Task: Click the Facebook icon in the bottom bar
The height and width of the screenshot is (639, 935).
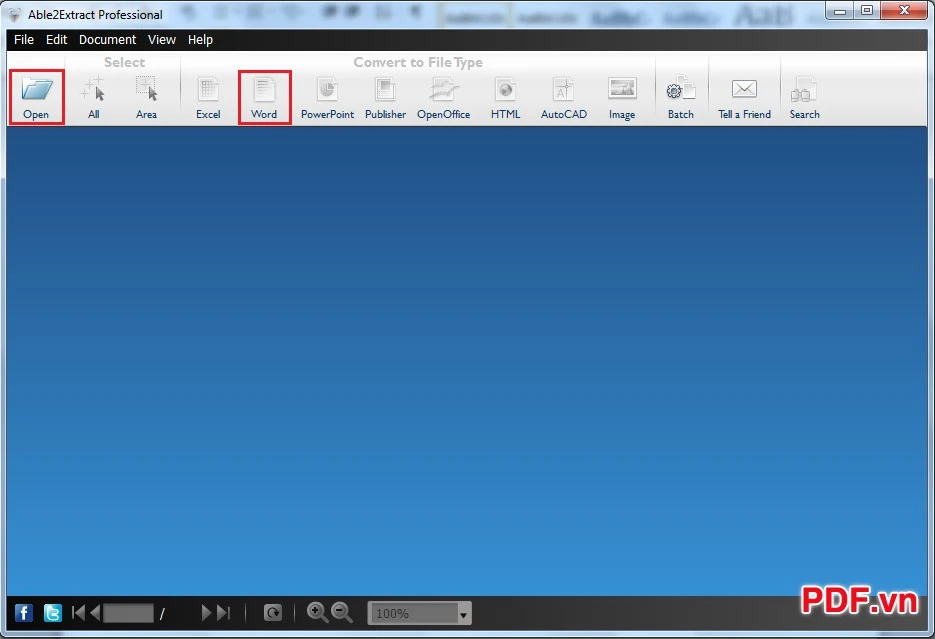Action: point(24,613)
